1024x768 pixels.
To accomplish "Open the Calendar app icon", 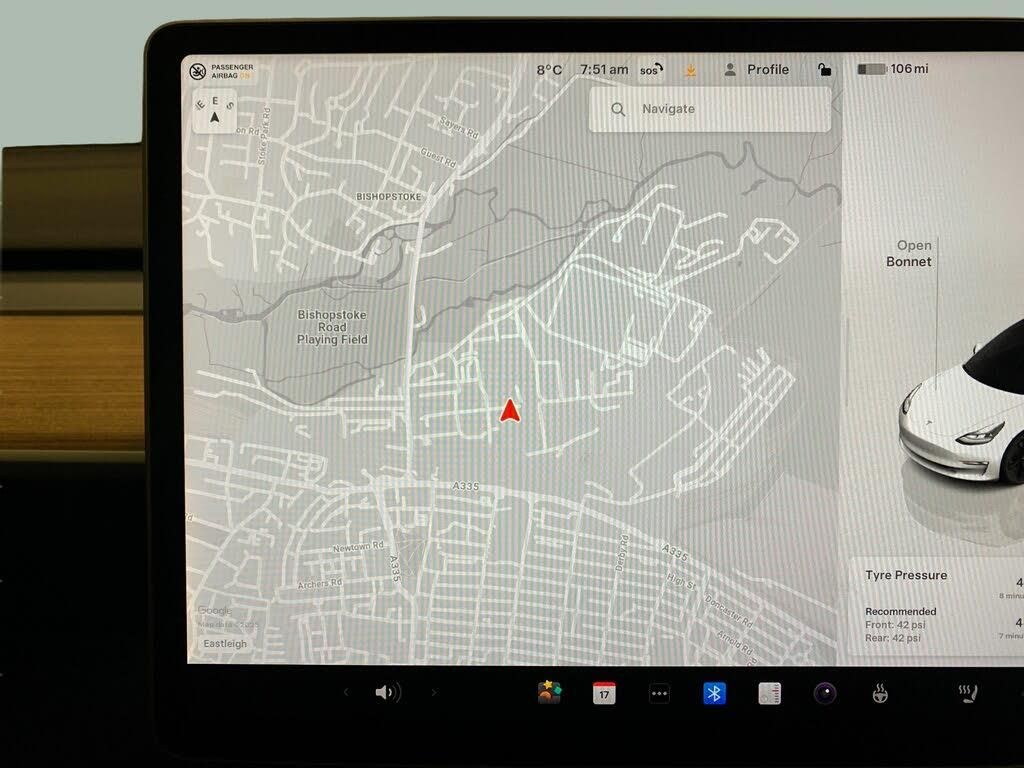I will pos(604,693).
